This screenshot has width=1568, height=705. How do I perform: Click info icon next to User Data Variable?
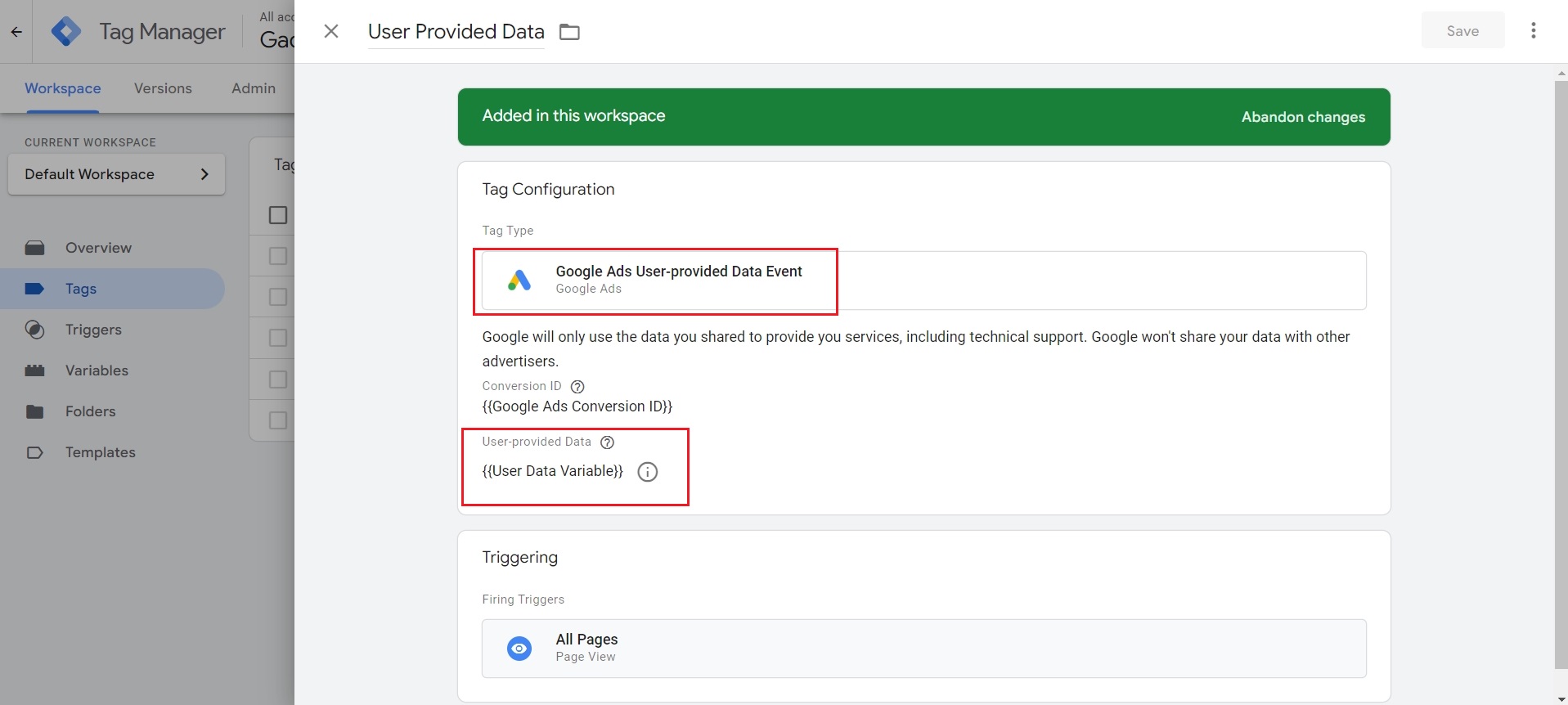[647, 472]
